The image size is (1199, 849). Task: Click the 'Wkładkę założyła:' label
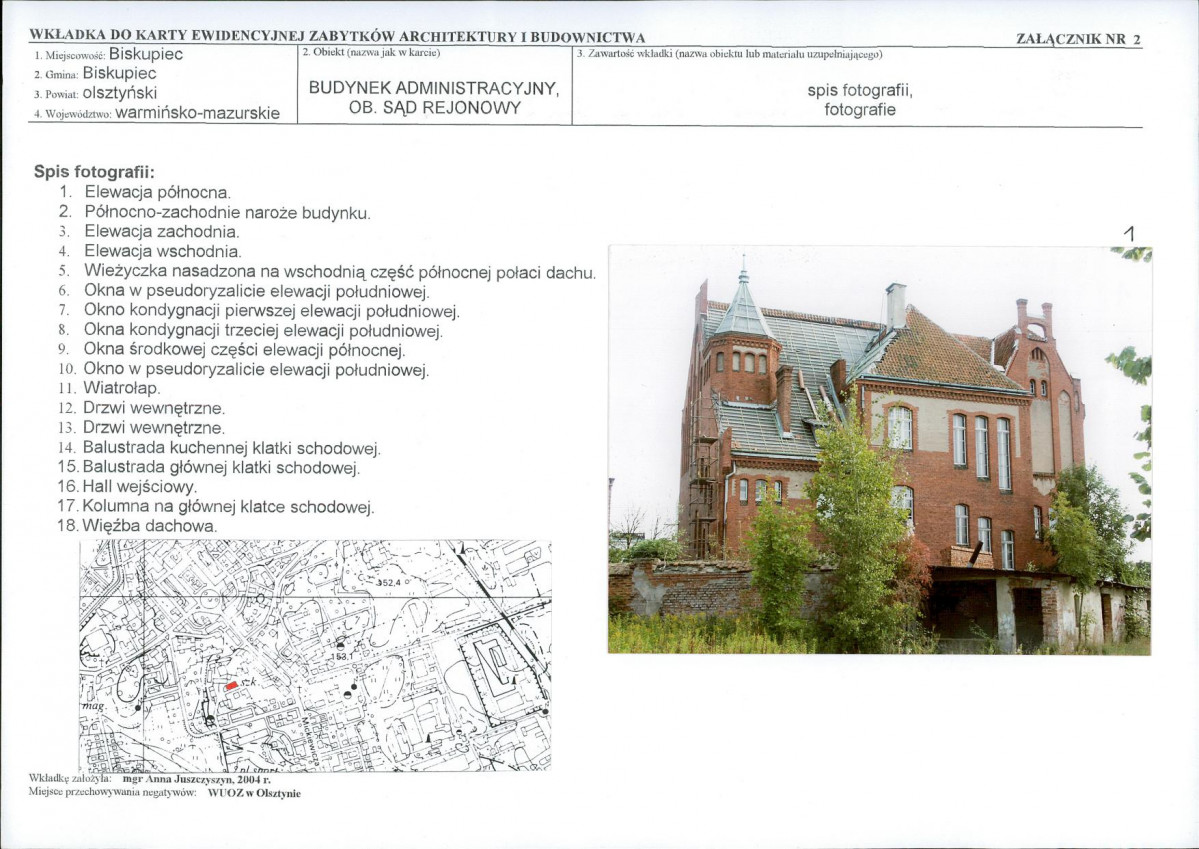pyautogui.click(x=70, y=779)
